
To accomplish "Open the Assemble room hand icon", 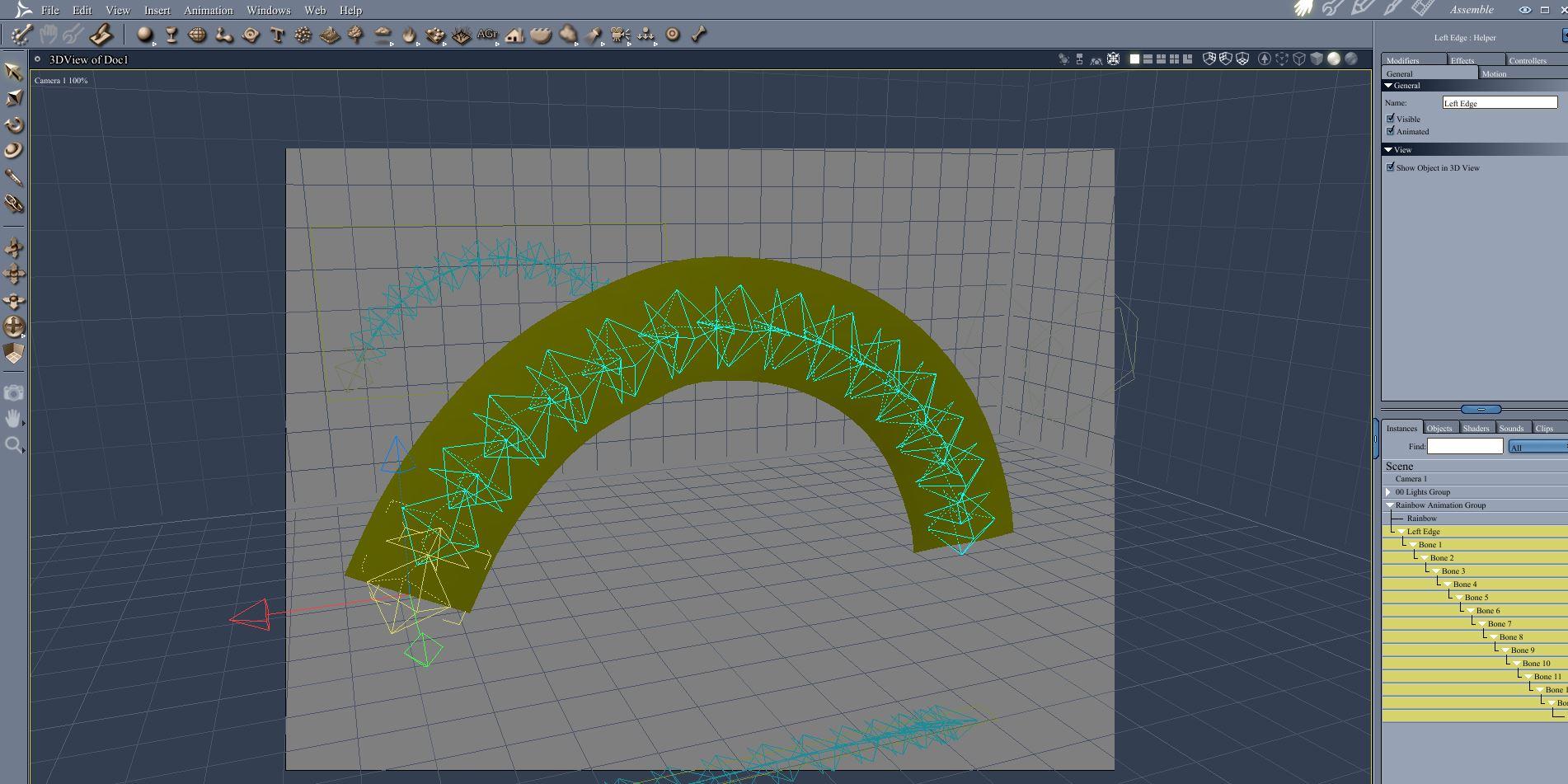I will coord(1303,9).
